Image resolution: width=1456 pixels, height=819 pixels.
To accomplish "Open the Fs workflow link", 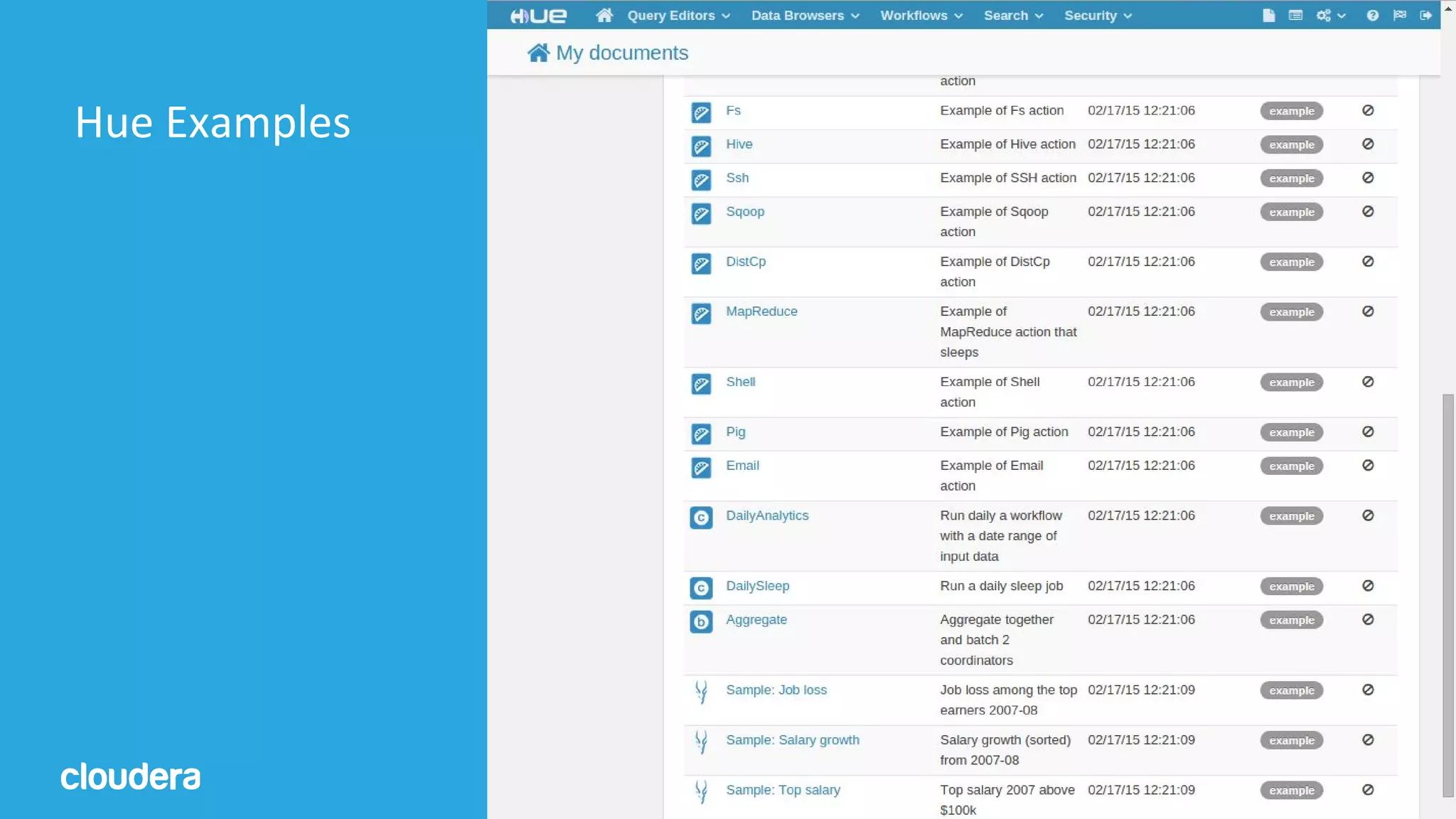I will [x=733, y=110].
